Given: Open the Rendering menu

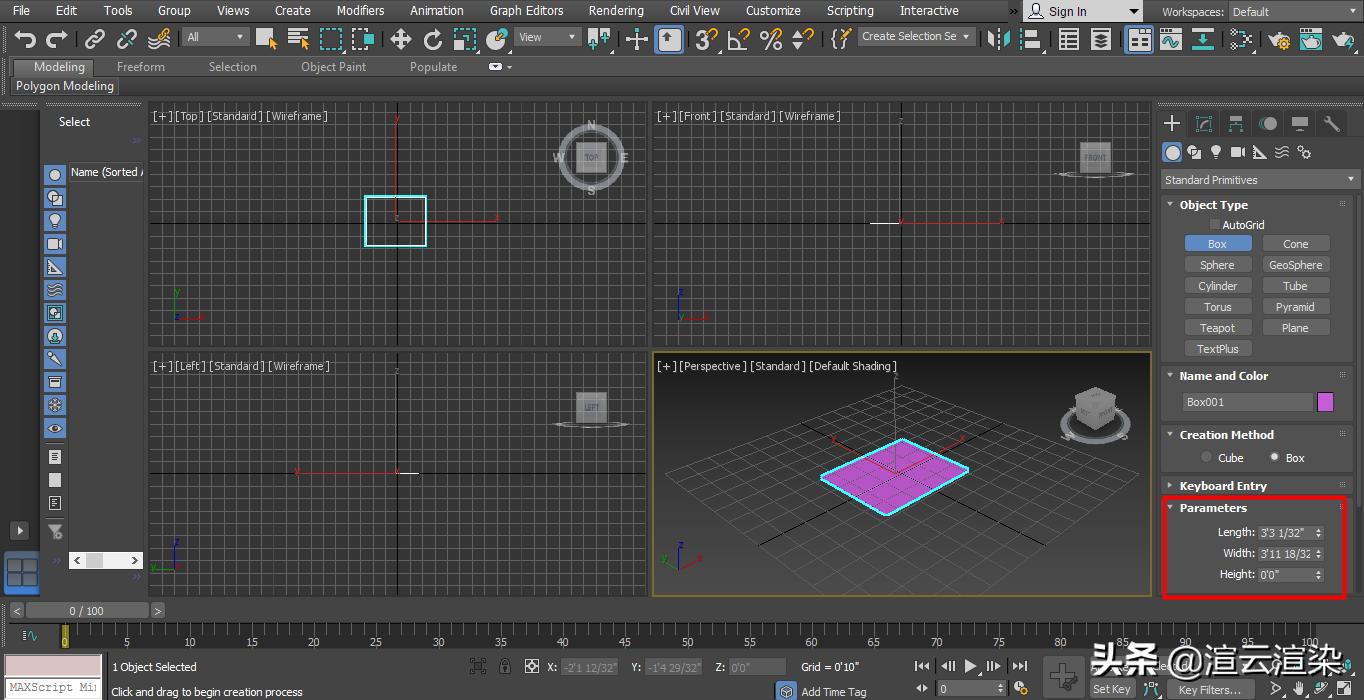Looking at the screenshot, I should [615, 11].
